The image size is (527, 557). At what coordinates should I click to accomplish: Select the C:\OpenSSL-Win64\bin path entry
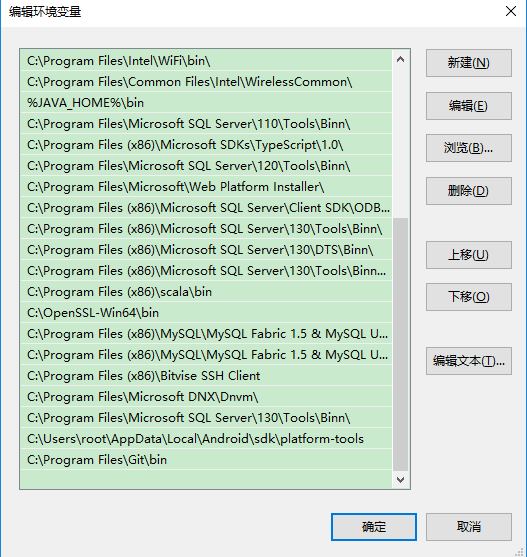[x=206, y=313]
